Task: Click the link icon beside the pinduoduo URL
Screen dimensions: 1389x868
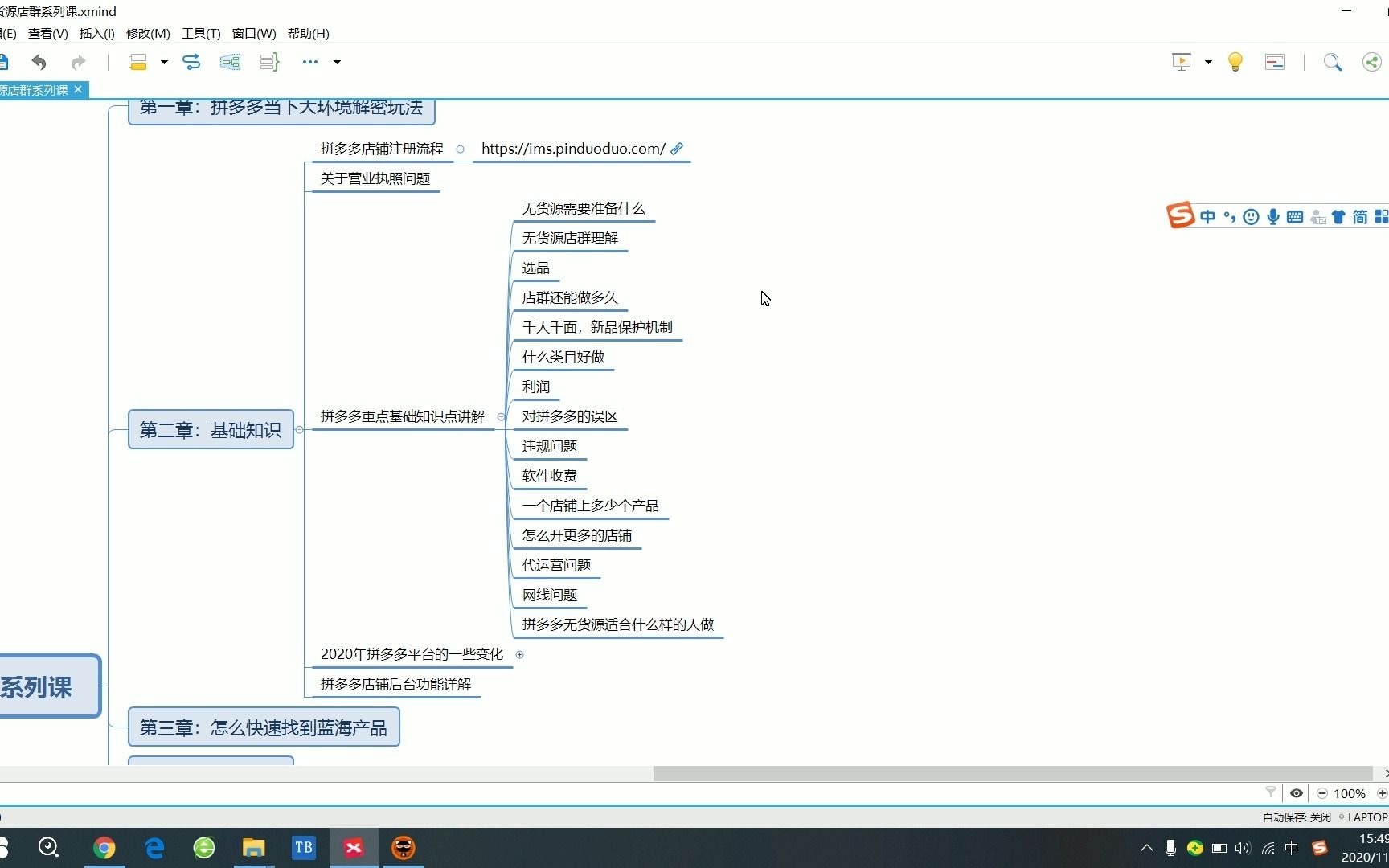Action: [677, 149]
